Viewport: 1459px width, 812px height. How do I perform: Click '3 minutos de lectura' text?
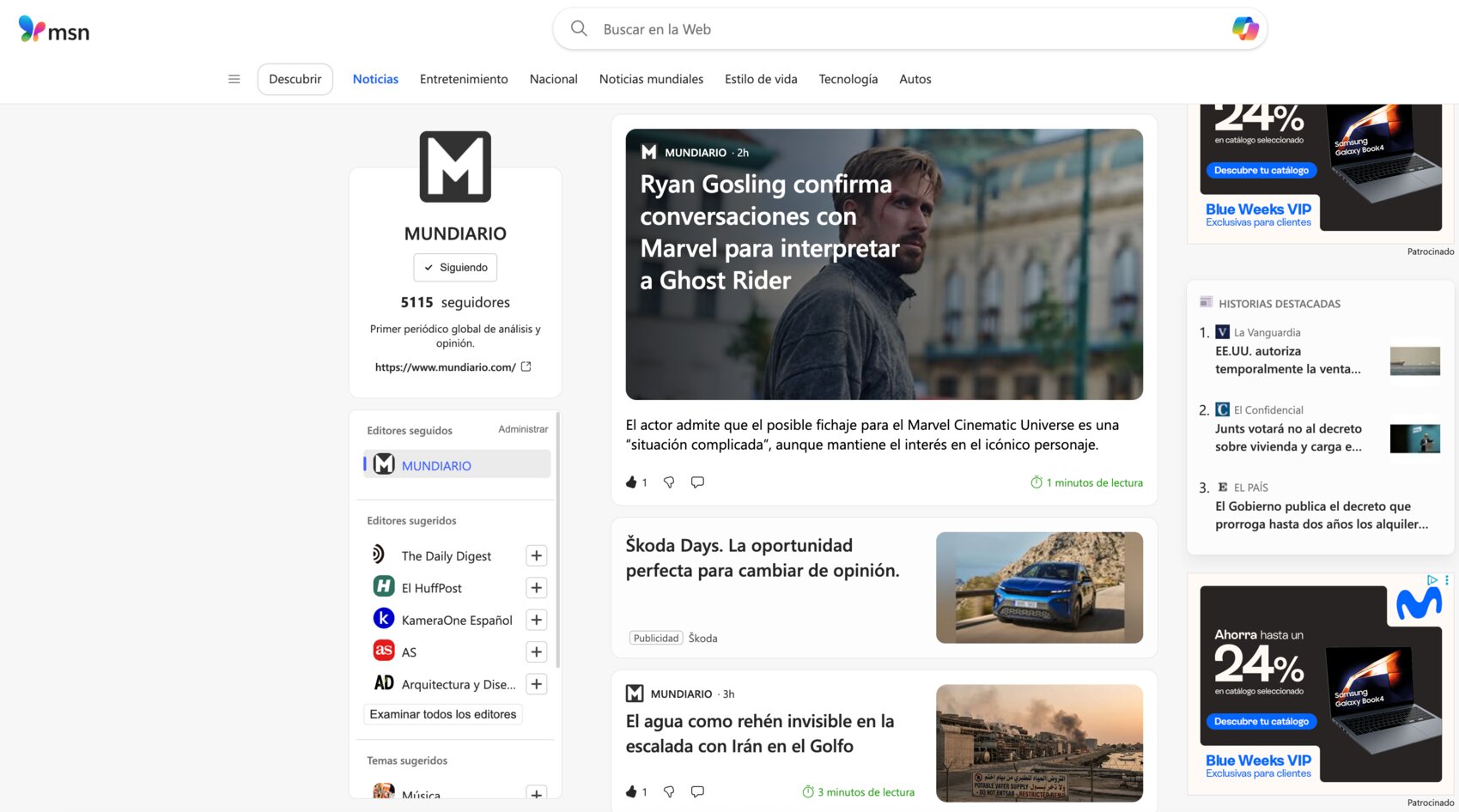(866, 792)
